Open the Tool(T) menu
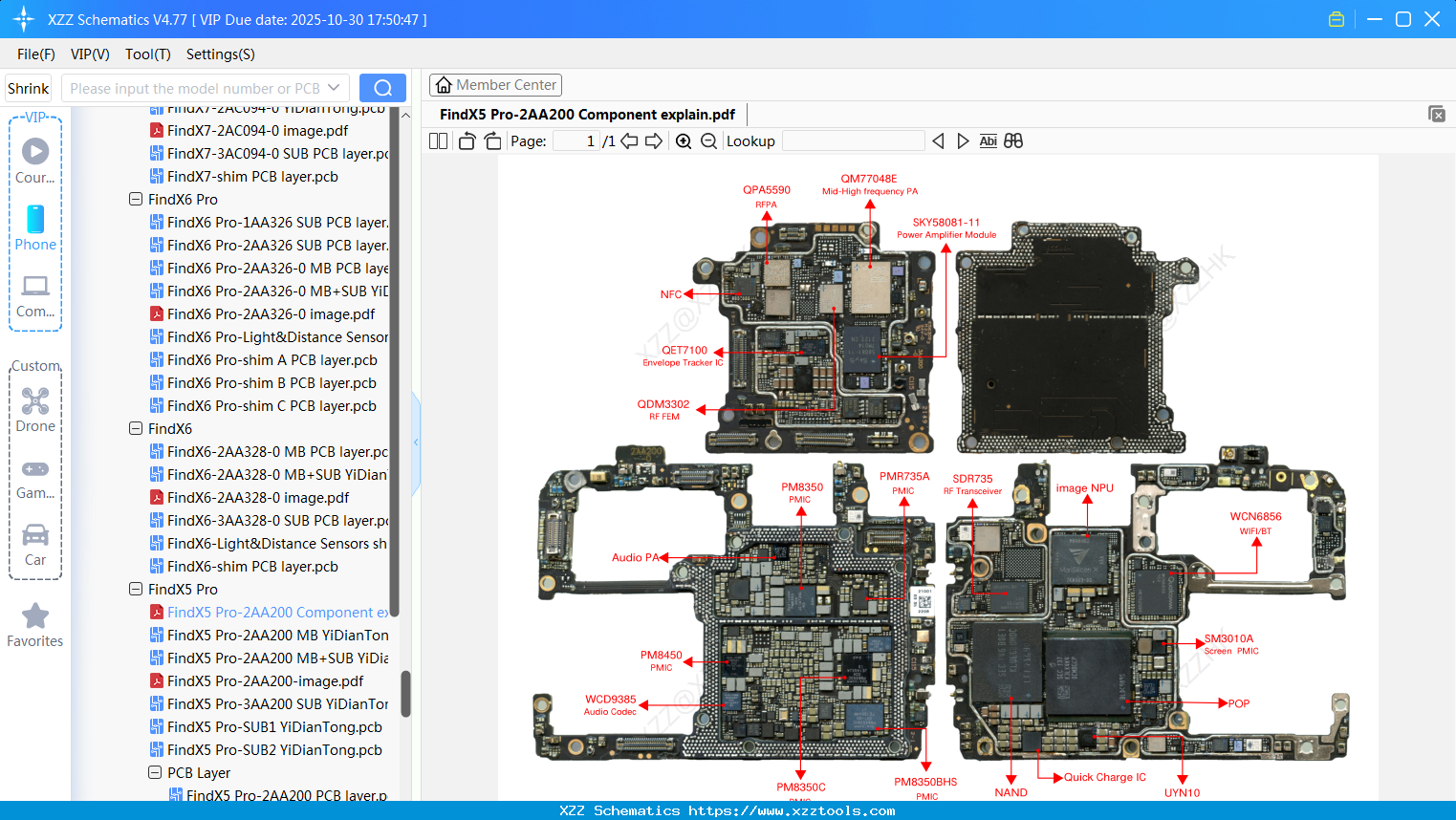 (x=148, y=54)
